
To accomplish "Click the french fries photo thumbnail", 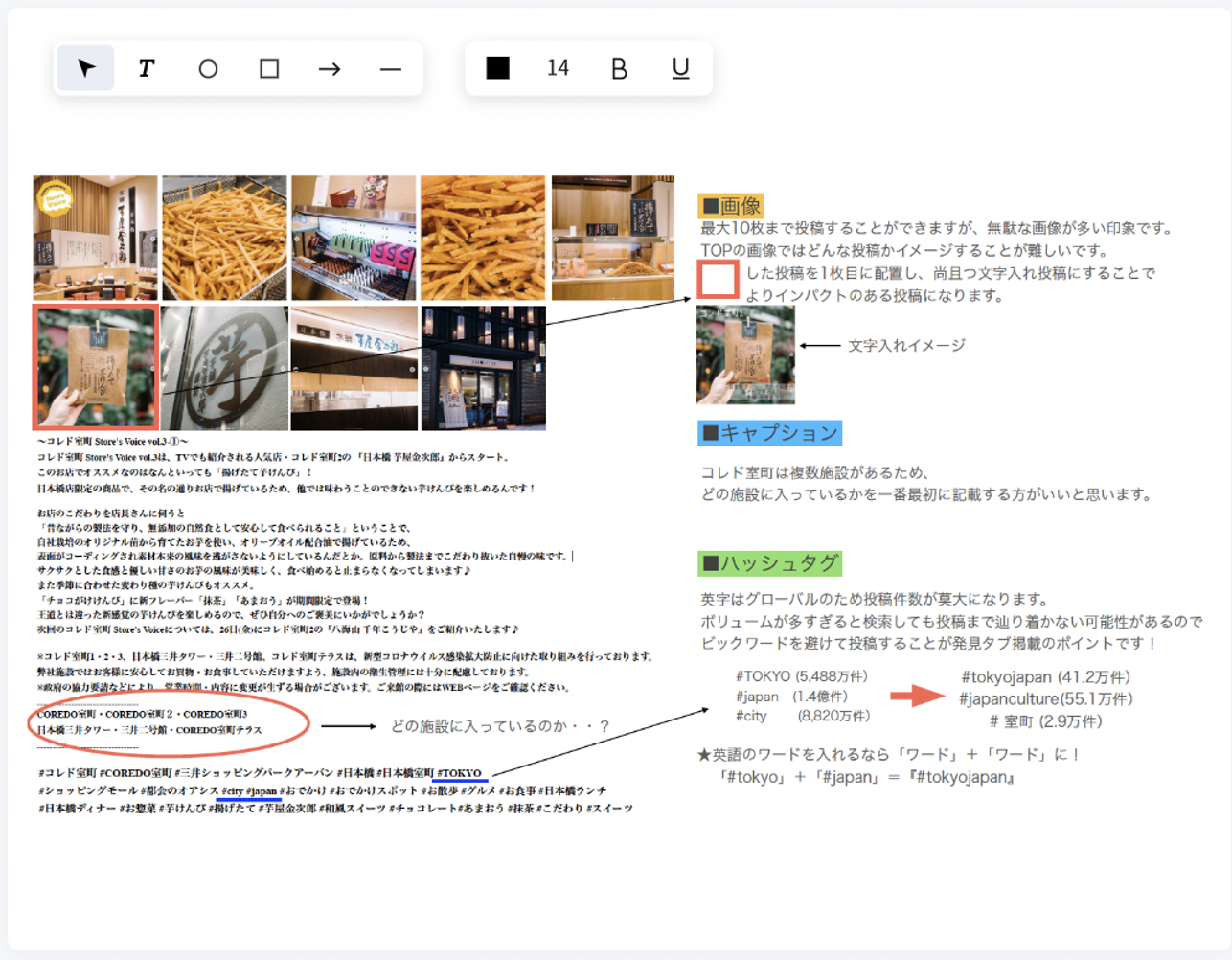I will point(223,236).
